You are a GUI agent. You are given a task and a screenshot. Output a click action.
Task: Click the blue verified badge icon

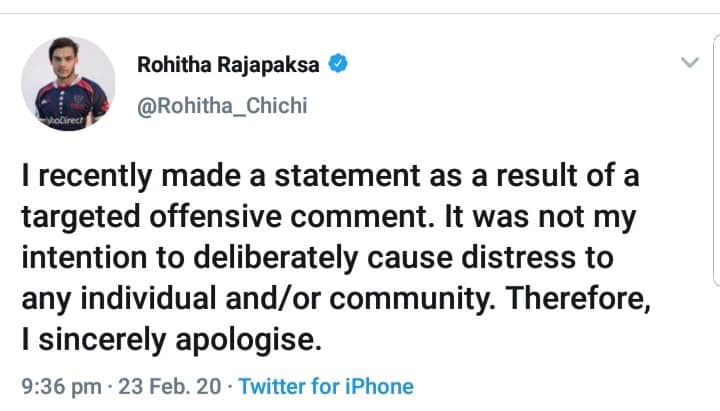click(x=341, y=64)
